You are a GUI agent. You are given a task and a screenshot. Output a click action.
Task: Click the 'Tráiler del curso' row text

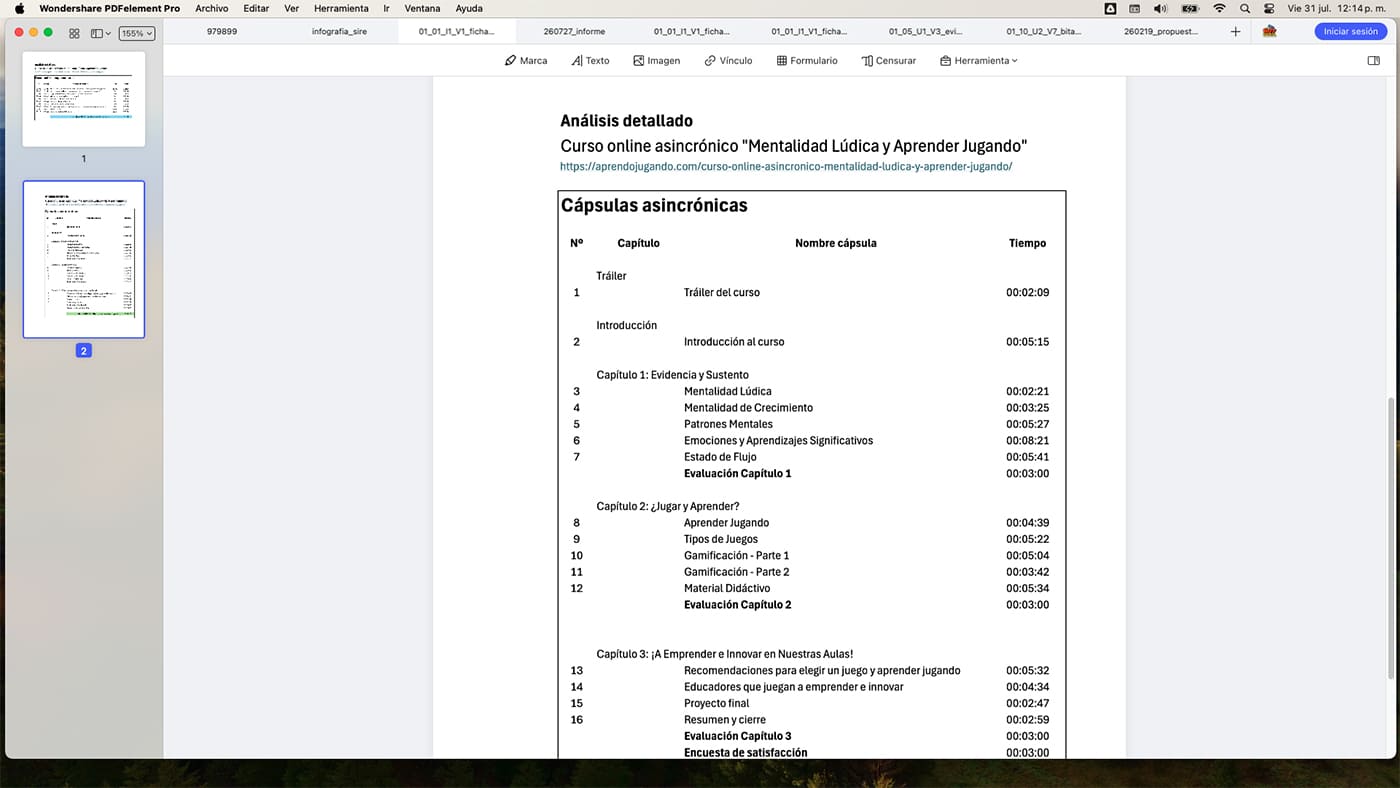tap(722, 293)
